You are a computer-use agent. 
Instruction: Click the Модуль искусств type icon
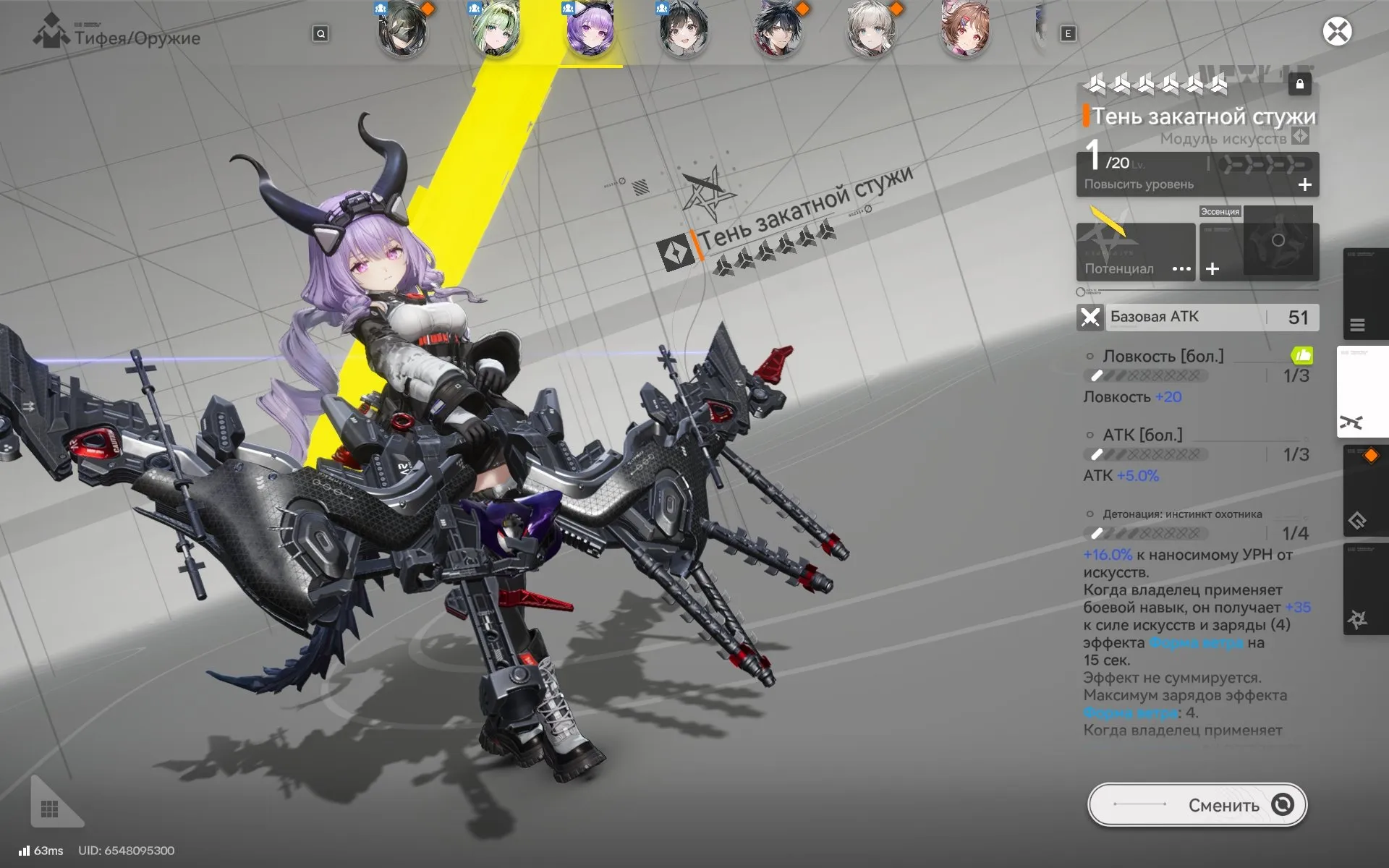click(x=1300, y=136)
